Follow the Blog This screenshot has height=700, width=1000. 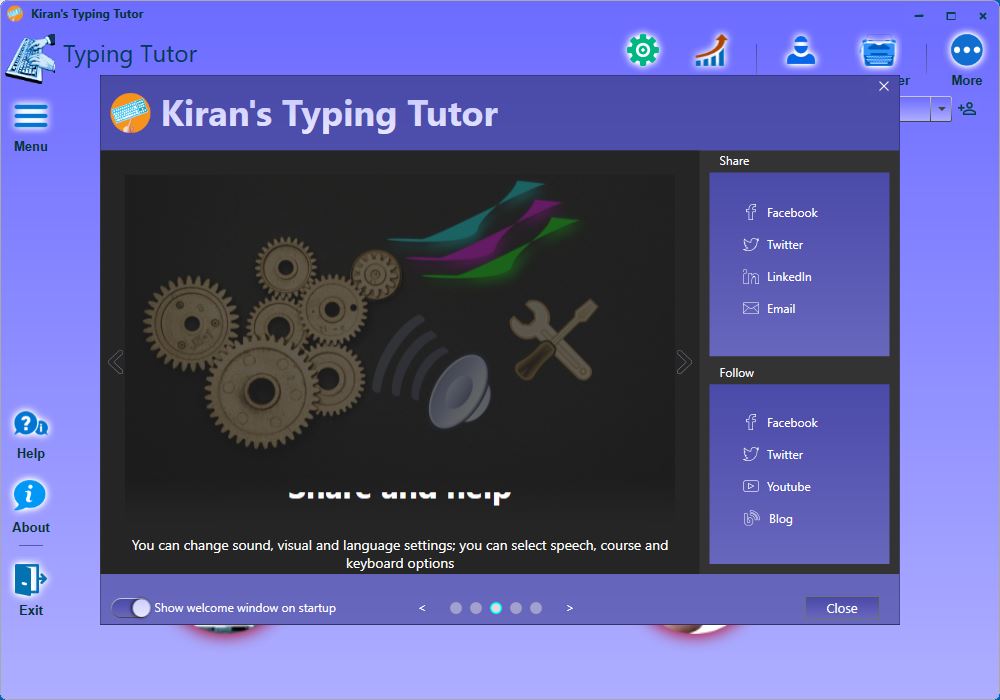pyautogui.click(x=768, y=518)
